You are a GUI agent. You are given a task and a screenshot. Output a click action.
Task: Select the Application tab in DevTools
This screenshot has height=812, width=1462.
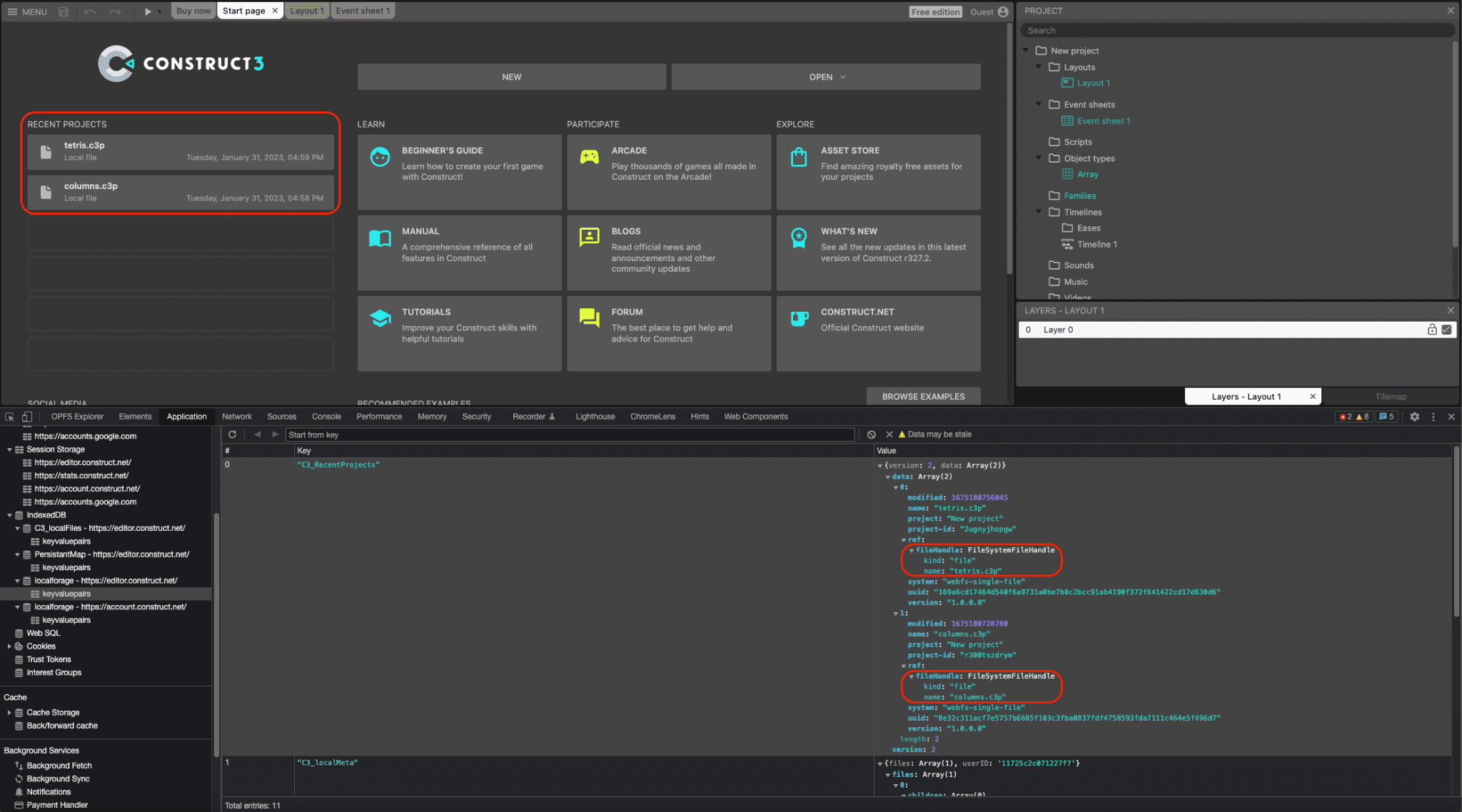point(186,417)
